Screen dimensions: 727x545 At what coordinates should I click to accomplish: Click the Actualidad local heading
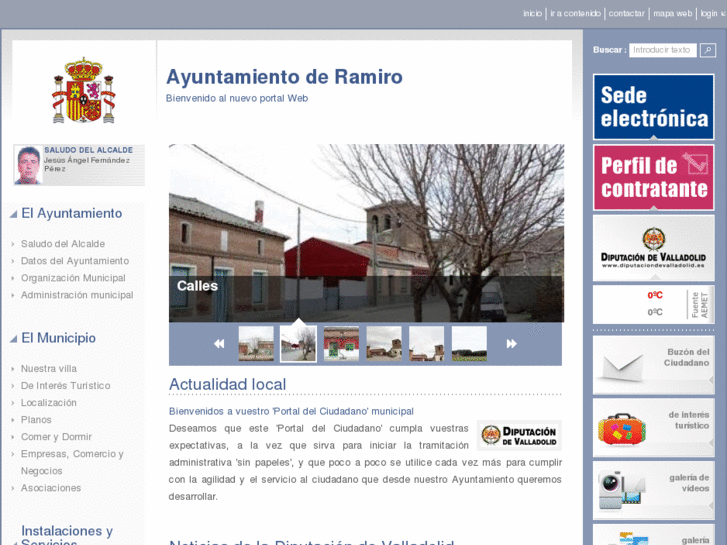pyautogui.click(x=227, y=384)
